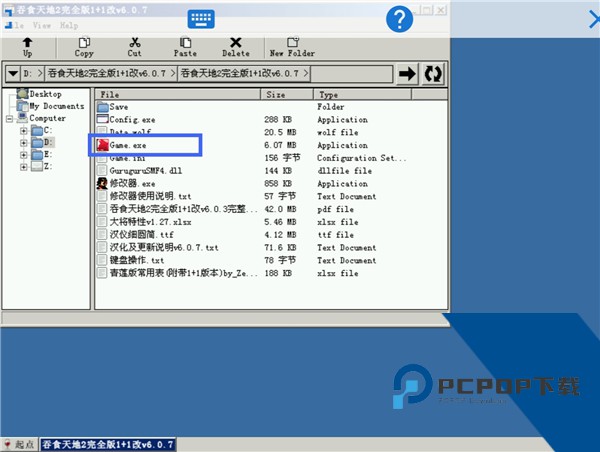Select the Config.exe application icon
This screenshot has width=600, height=452.
coord(103,119)
